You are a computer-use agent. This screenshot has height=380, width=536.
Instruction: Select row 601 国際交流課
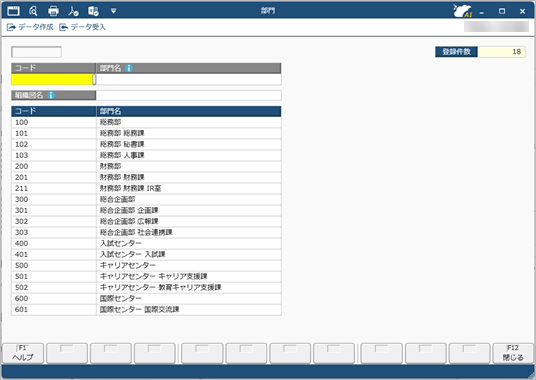[x=146, y=309]
